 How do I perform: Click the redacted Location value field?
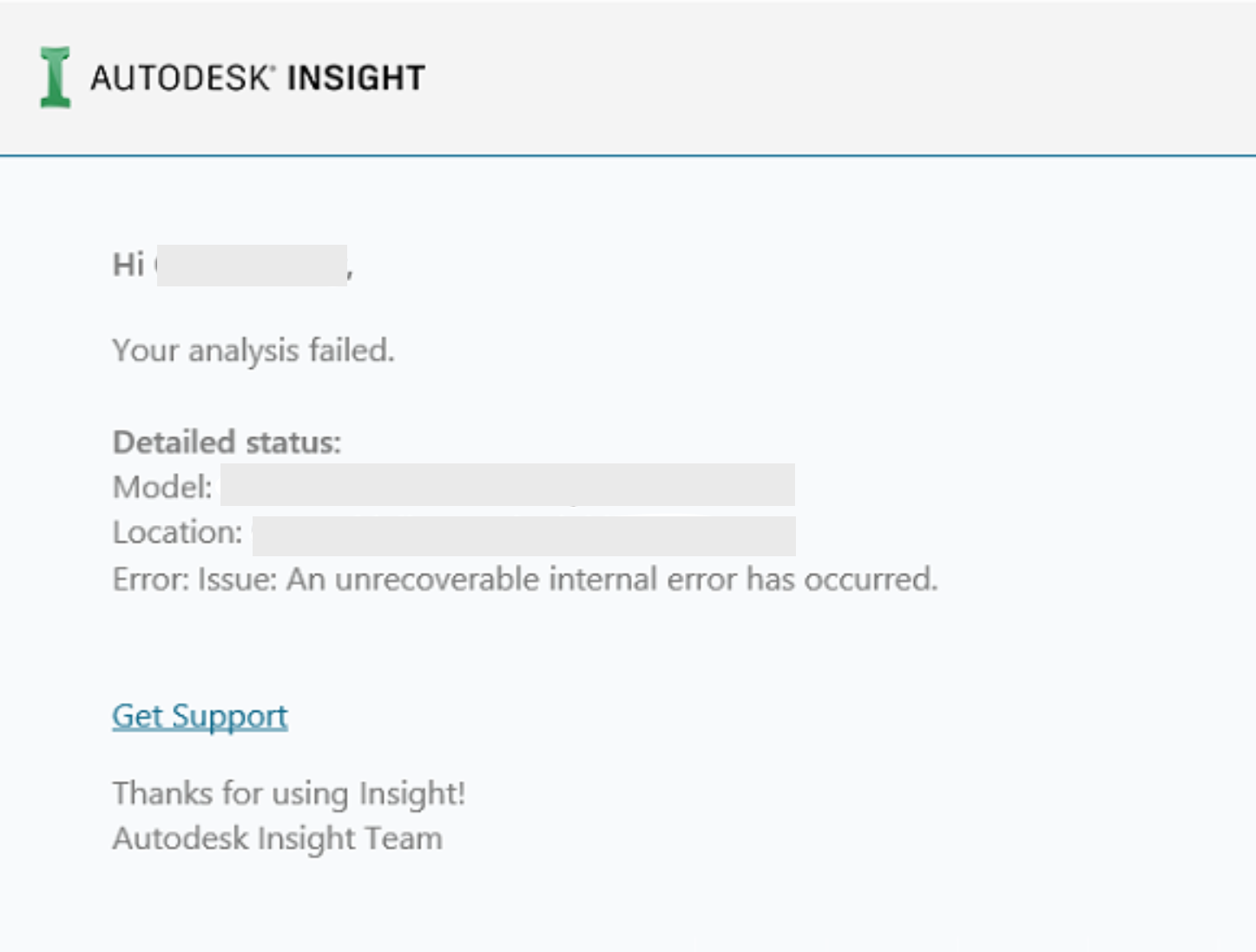(523, 535)
